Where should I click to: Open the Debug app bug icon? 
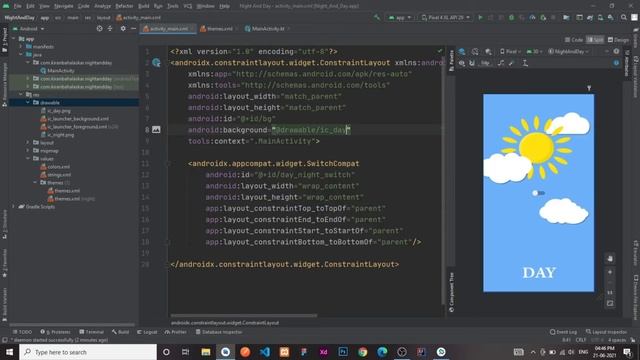pos(511,18)
